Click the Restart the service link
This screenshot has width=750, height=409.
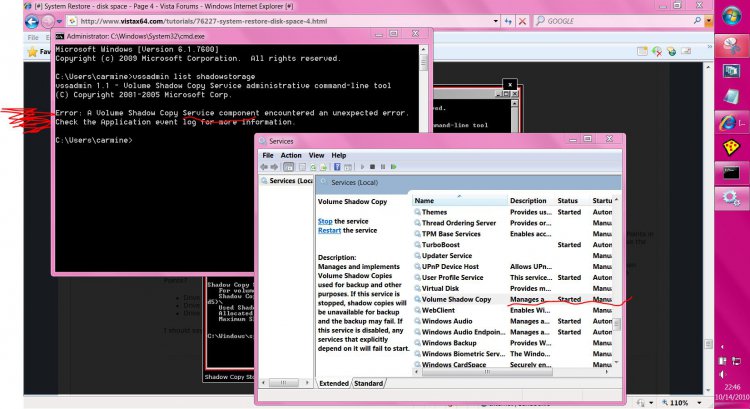point(330,230)
